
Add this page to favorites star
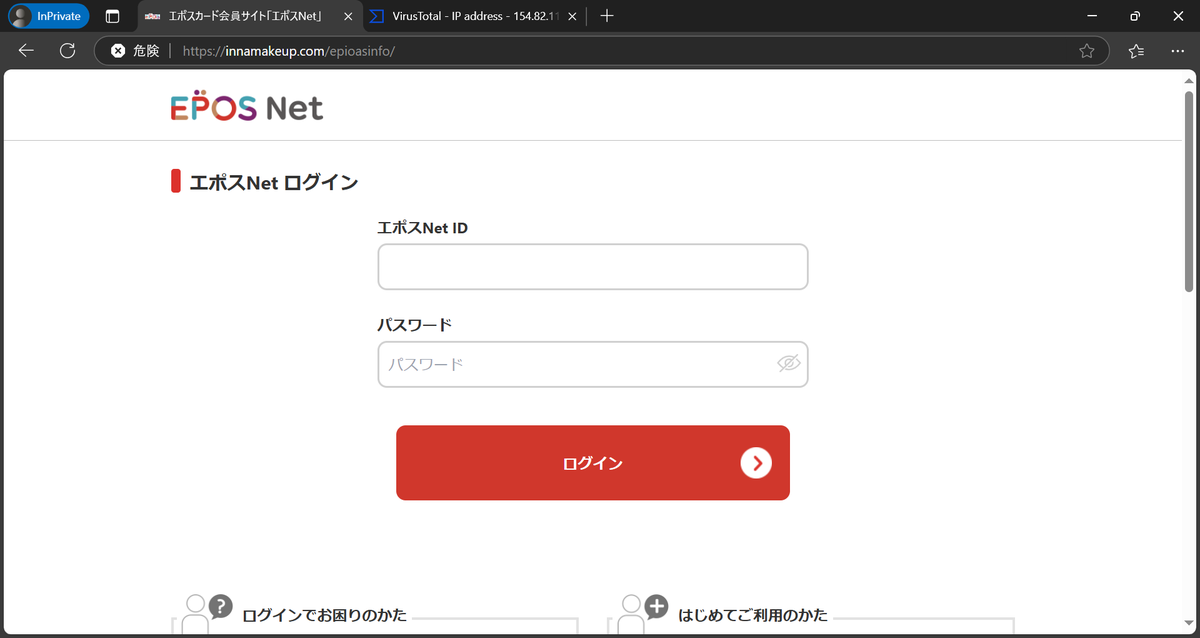tap(1087, 50)
